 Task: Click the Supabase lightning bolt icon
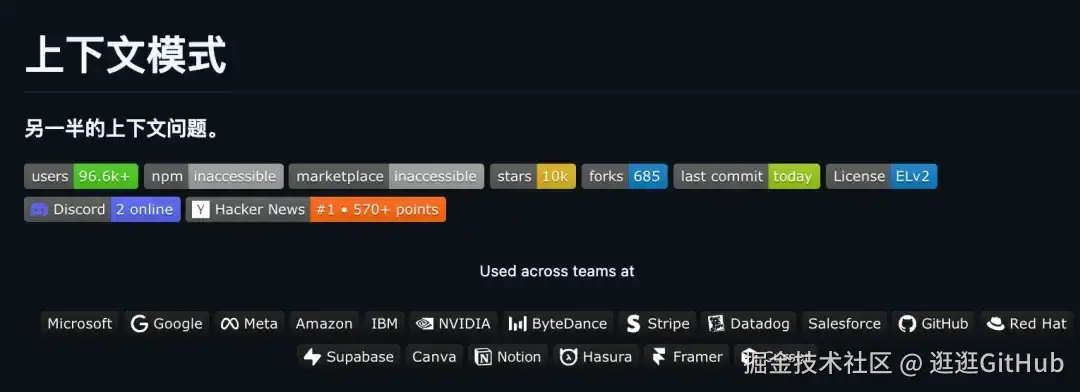(313, 357)
